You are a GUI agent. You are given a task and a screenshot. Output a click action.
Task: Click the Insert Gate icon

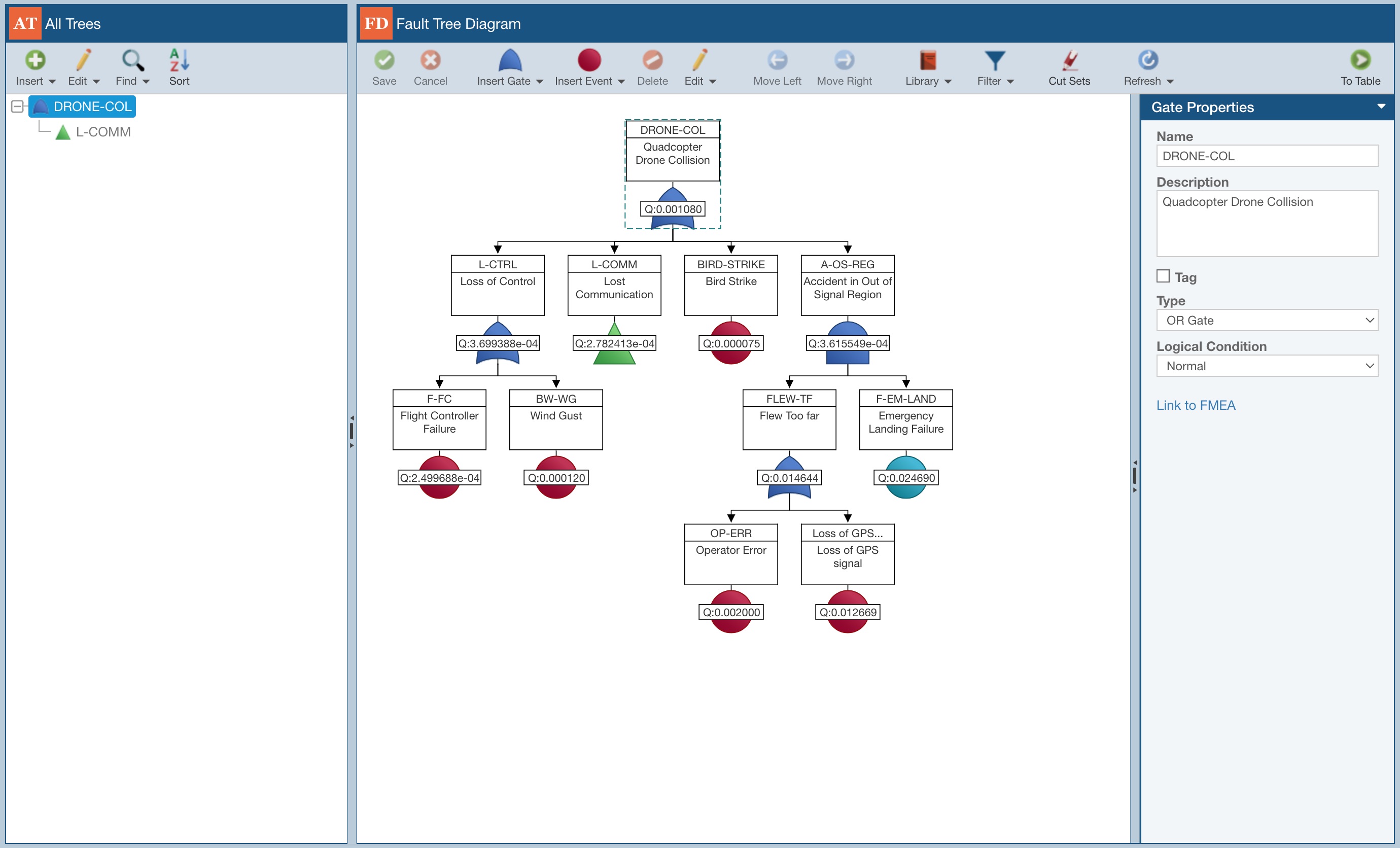(x=510, y=61)
